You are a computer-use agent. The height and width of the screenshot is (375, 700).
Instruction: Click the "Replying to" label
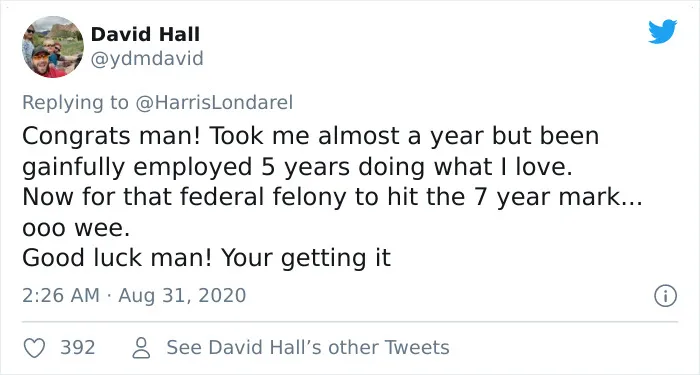point(75,103)
